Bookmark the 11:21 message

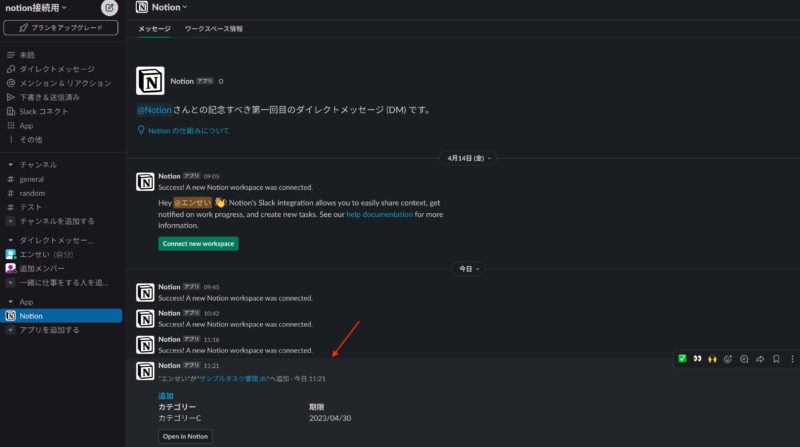point(776,359)
